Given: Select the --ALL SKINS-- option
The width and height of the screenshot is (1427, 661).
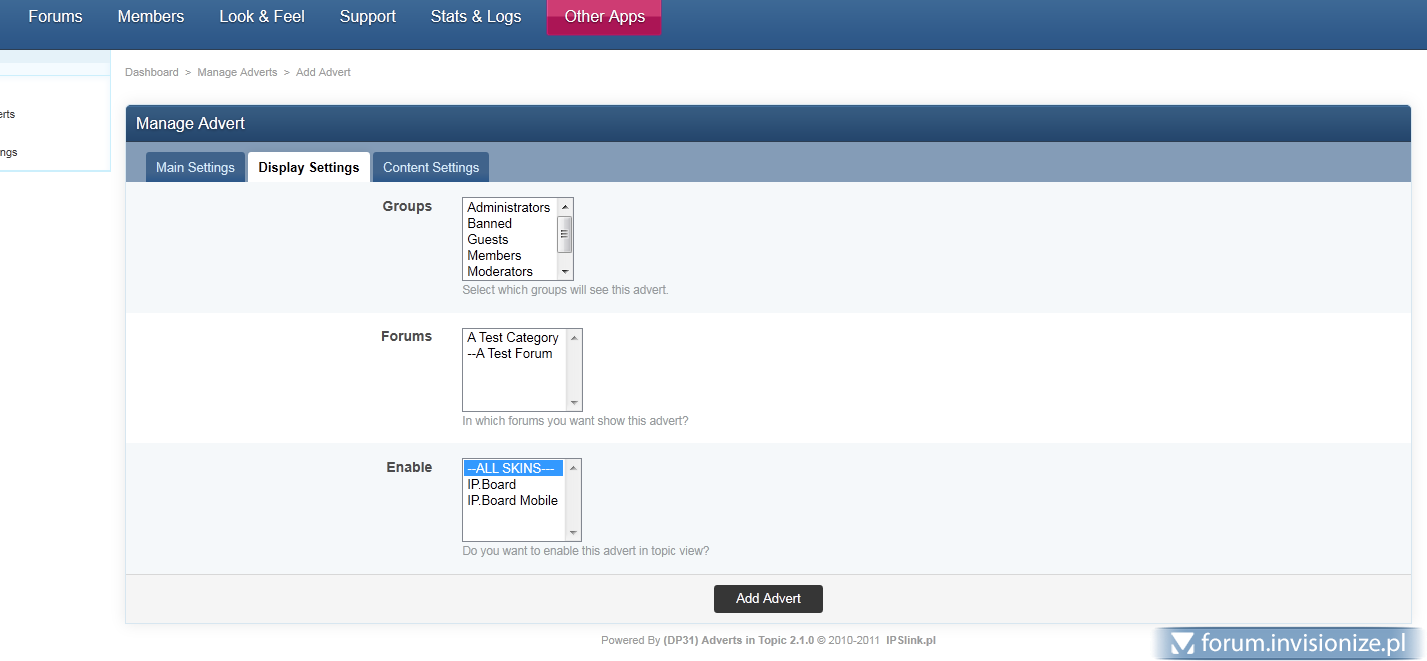Looking at the screenshot, I should point(510,469).
